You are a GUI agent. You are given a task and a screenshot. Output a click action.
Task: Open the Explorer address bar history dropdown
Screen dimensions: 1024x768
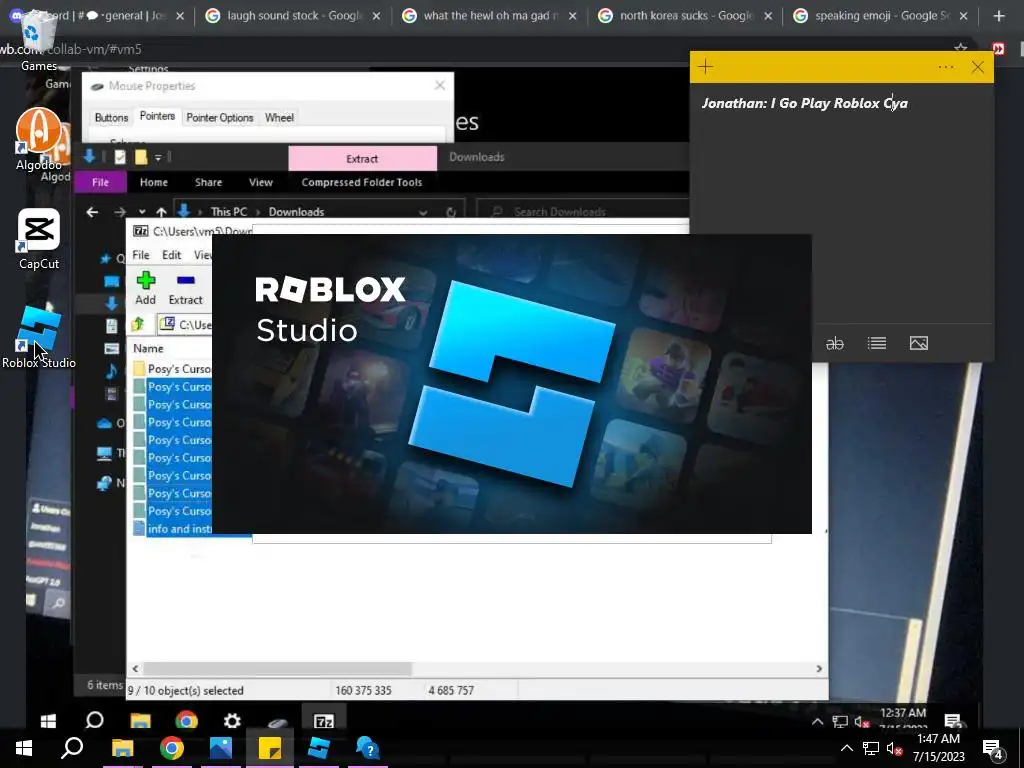[423, 212]
